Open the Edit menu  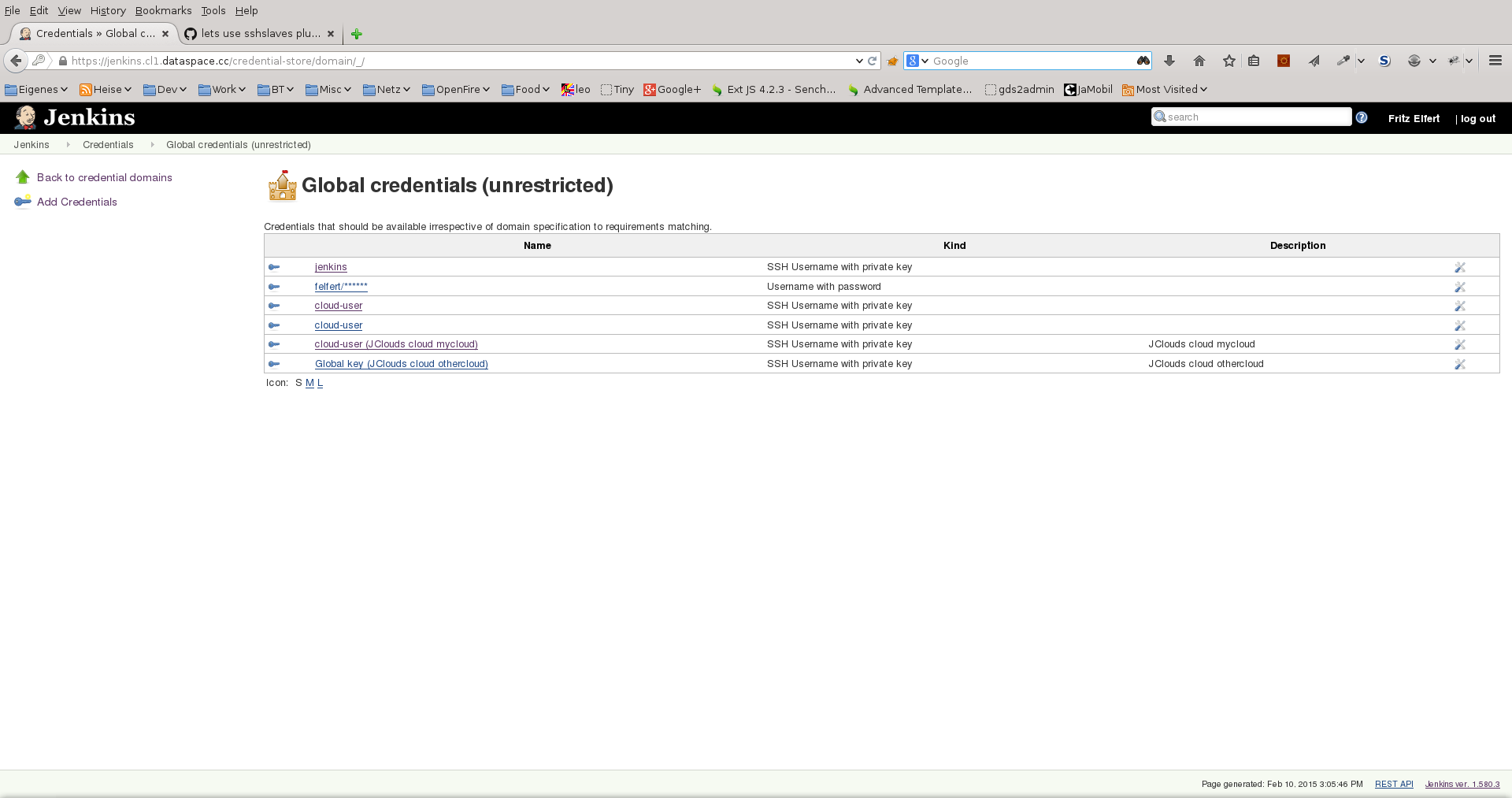click(39, 10)
